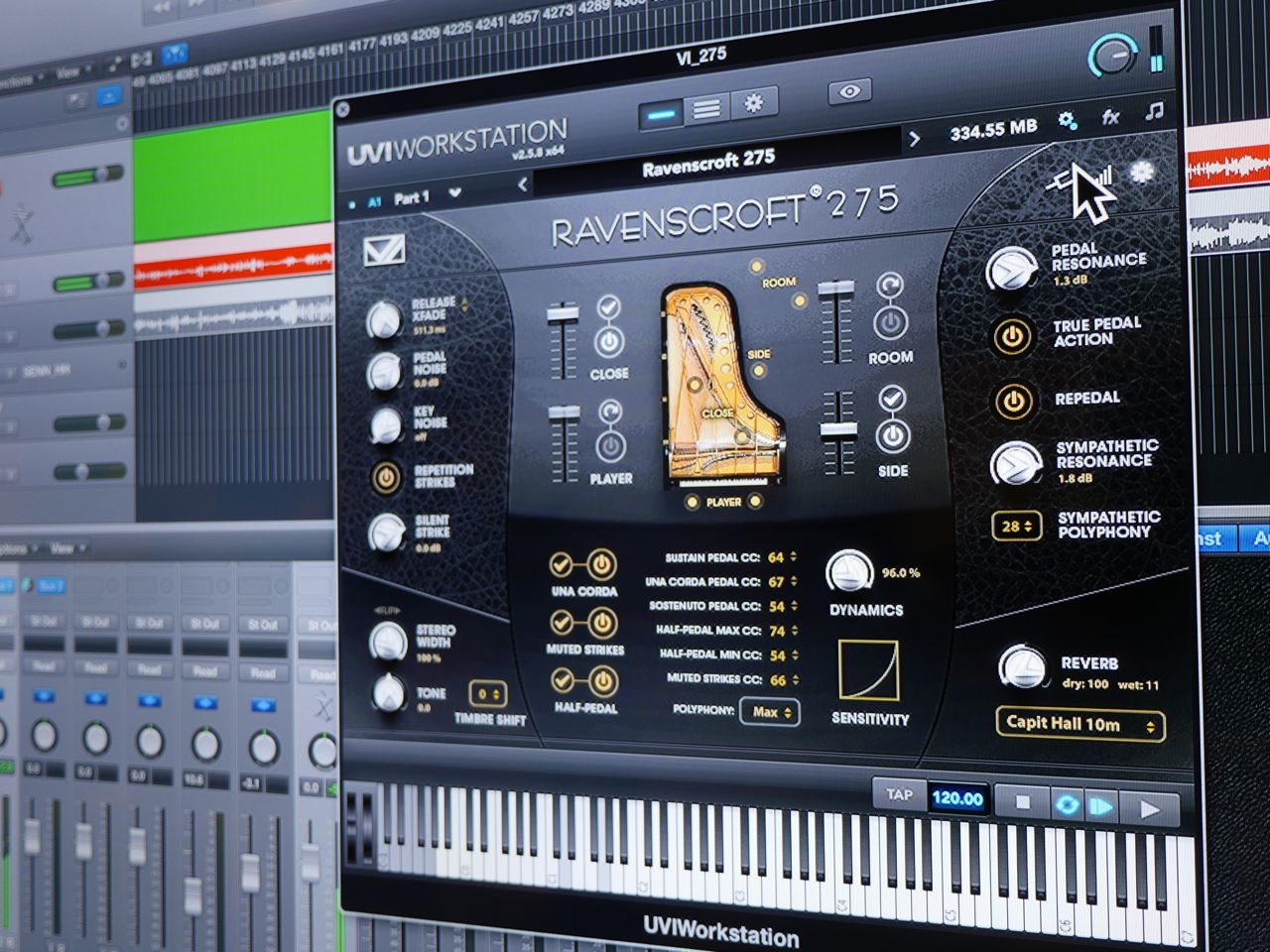
Task: Toggle the Player mic power button
Action: click(611, 446)
